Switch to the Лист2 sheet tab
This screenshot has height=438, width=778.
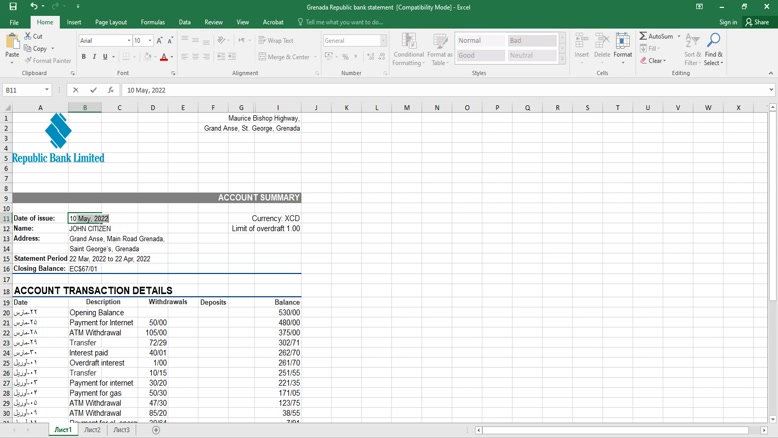(92, 430)
